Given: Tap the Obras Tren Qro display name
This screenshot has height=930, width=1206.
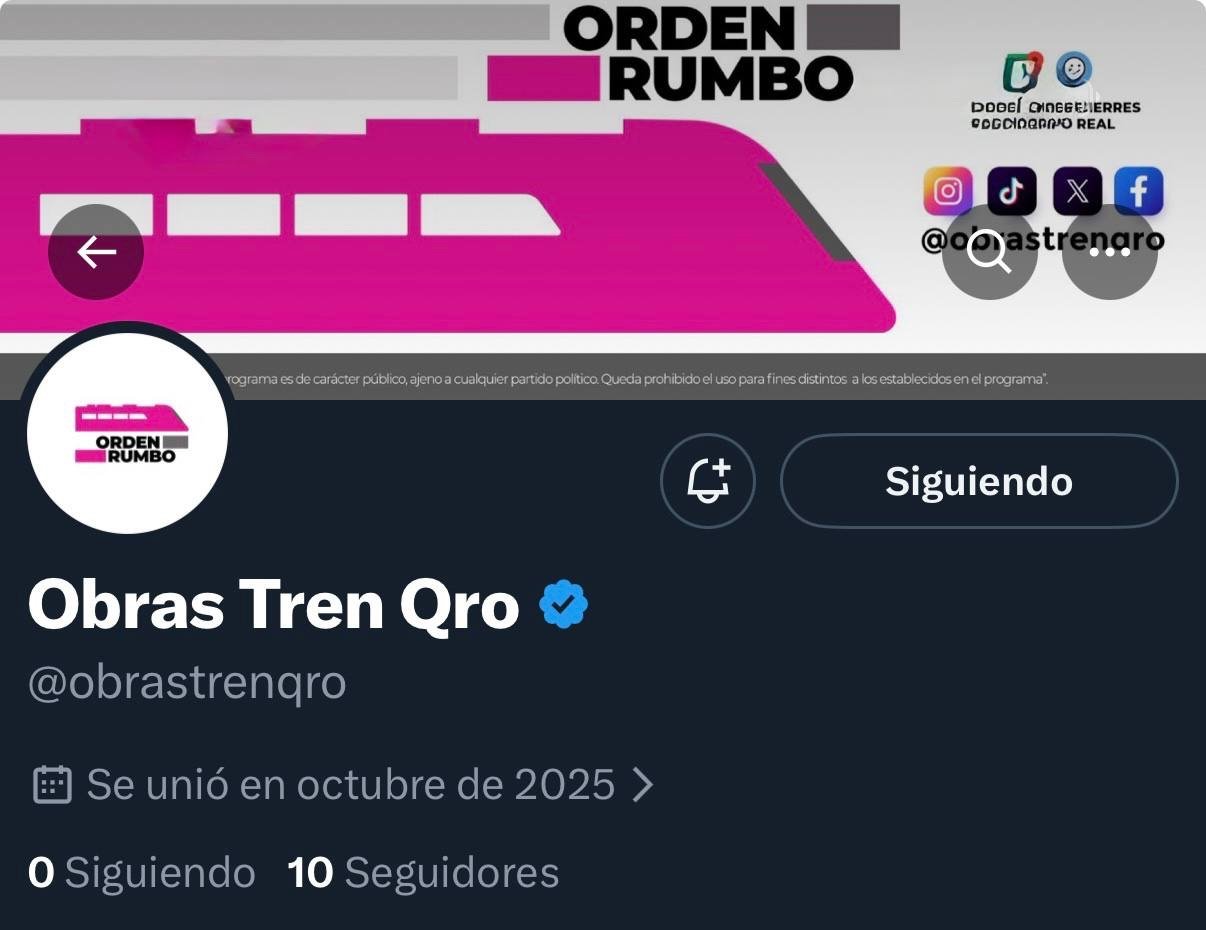Looking at the screenshot, I should [274, 605].
